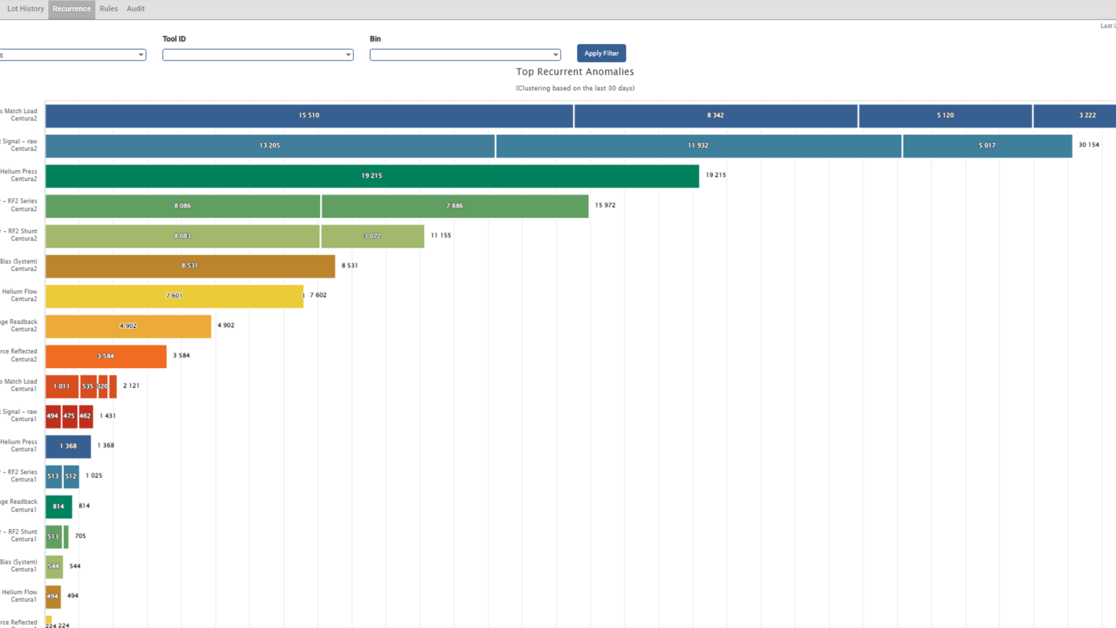
Task: Click the 8 531 Bias (System) bar
Action: (x=190, y=266)
